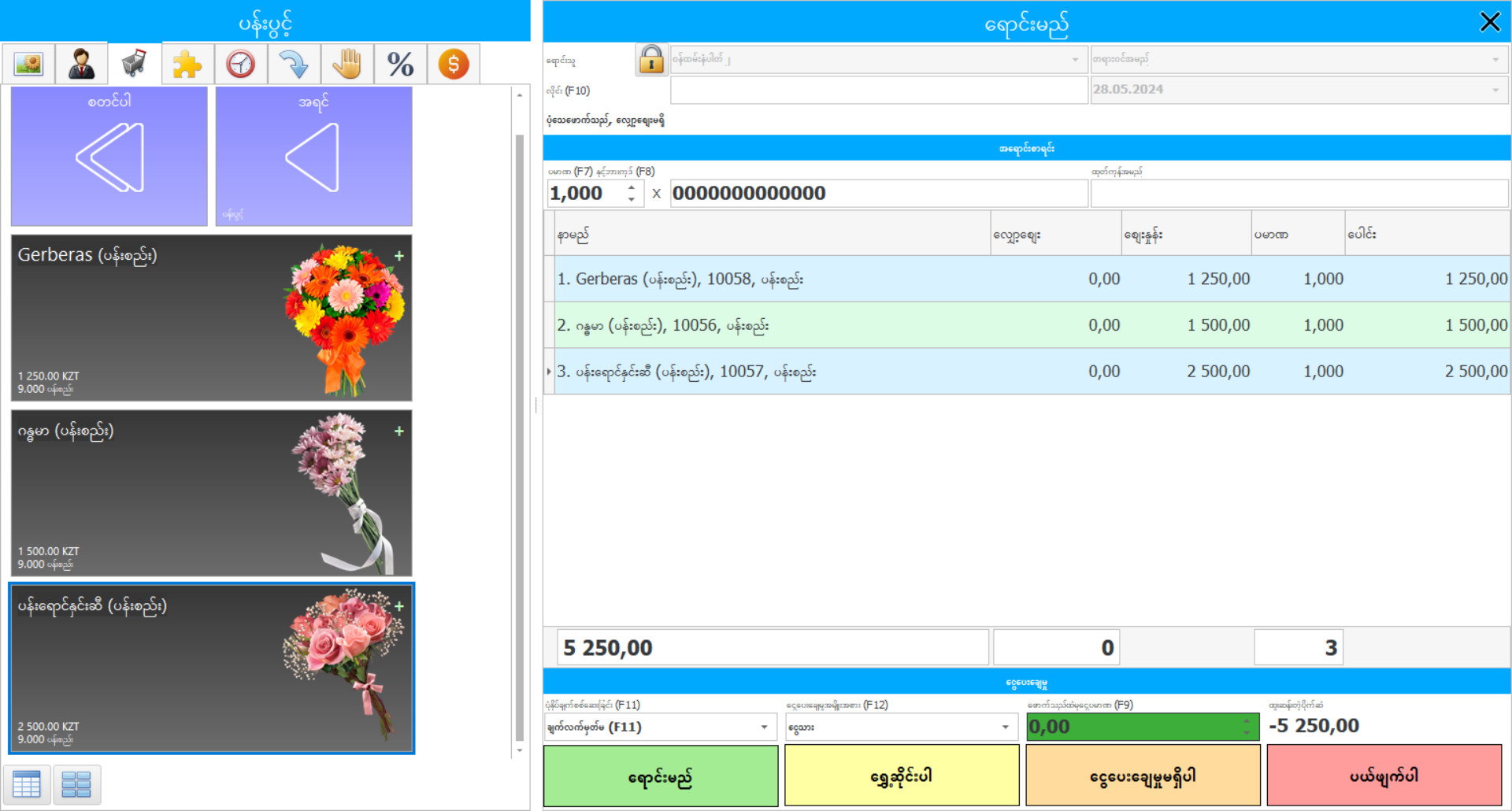
Task: Click the hand stop icon
Action: (346, 64)
